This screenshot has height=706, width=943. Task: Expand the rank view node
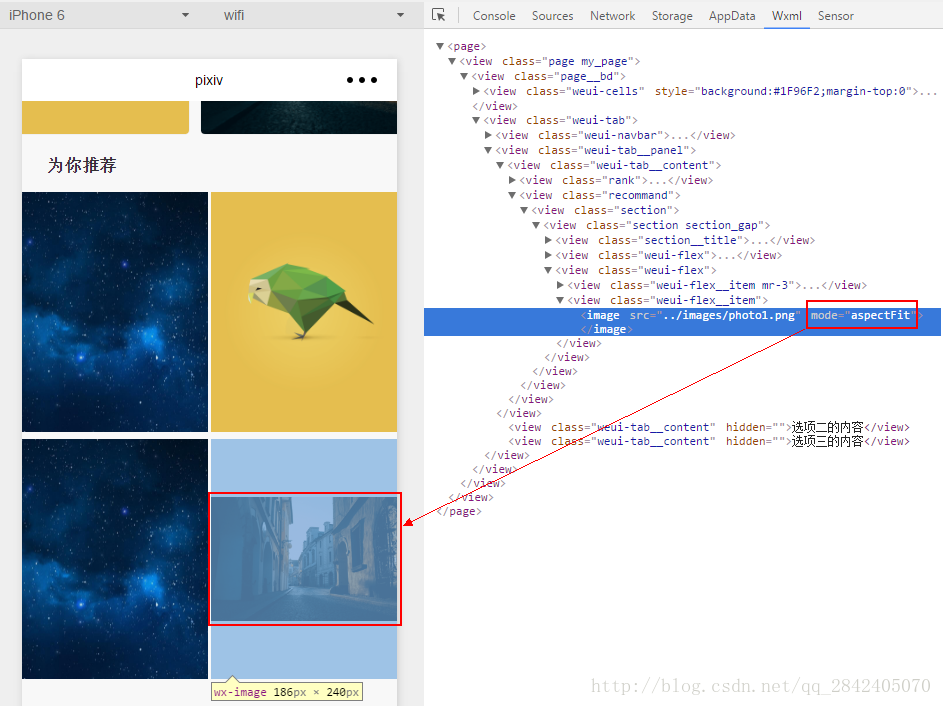point(512,181)
